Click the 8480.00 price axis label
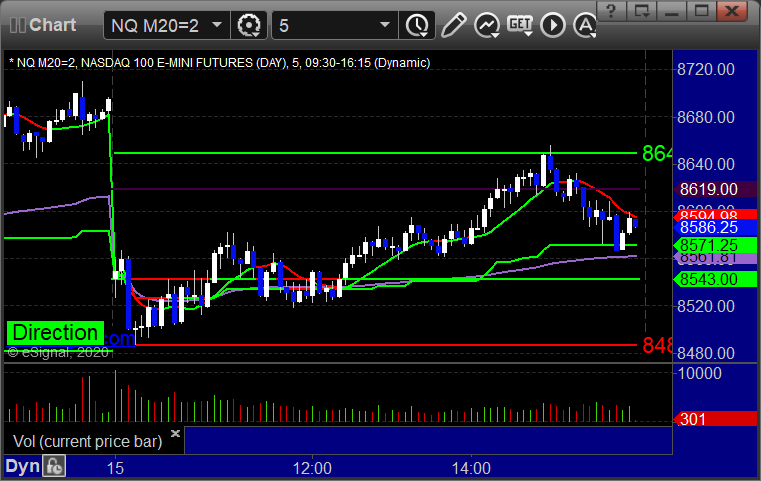The height and width of the screenshot is (481, 761). point(706,353)
